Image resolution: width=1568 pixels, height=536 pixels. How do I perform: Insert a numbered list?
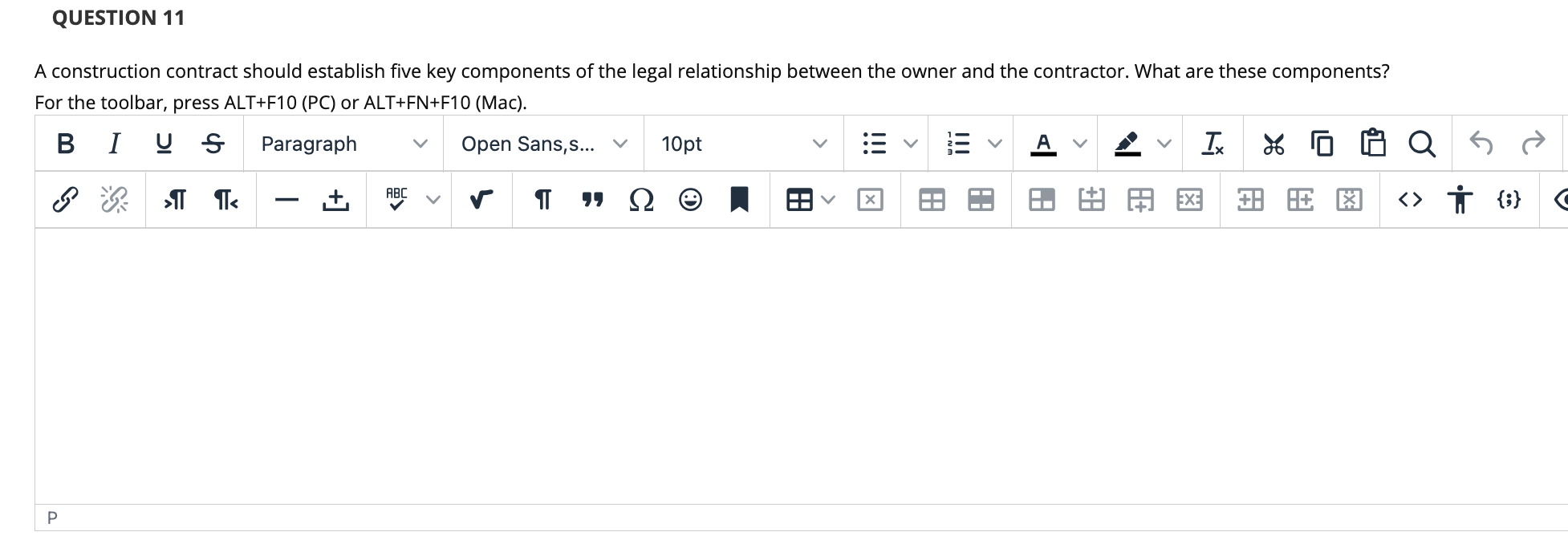click(x=959, y=144)
